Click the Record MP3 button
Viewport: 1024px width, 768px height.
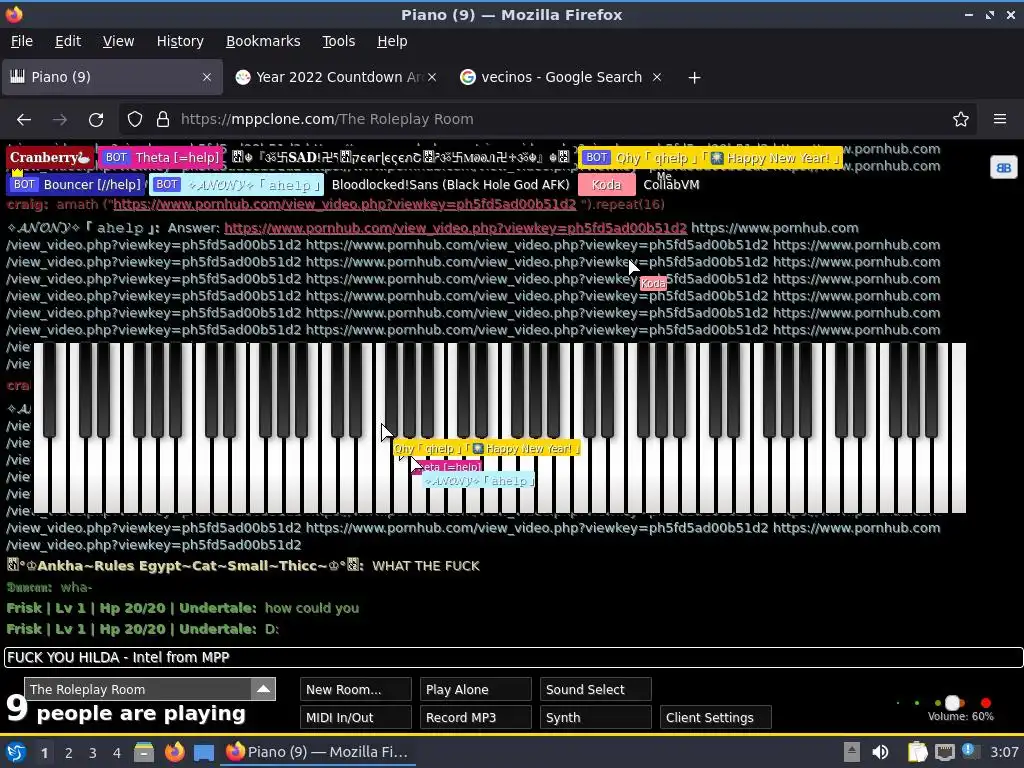tap(475, 718)
